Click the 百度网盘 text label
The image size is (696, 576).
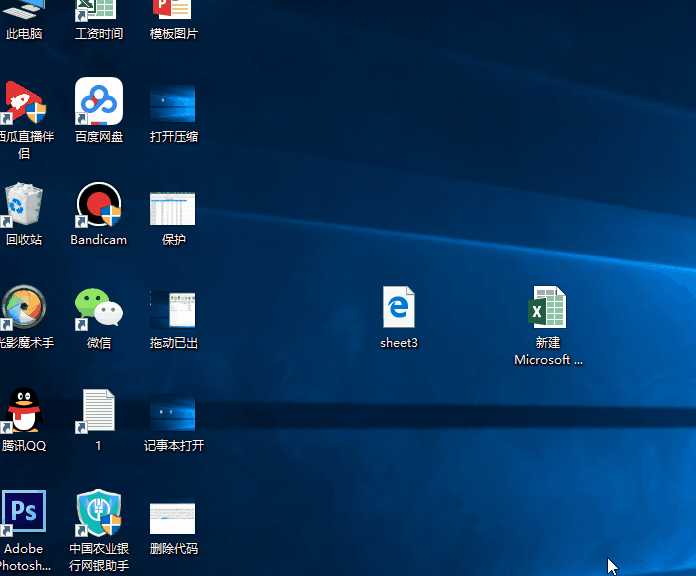pos(99,137)
